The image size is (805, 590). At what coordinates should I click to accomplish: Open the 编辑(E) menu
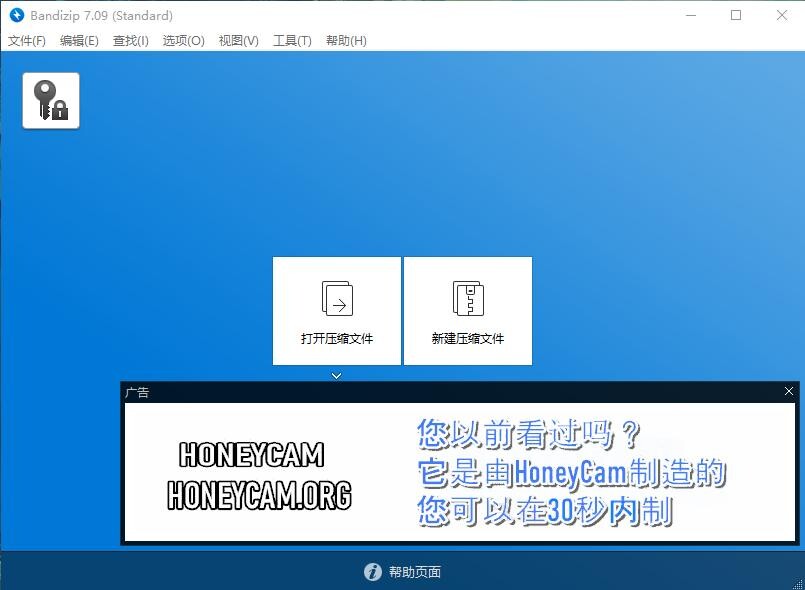point(79,41)
